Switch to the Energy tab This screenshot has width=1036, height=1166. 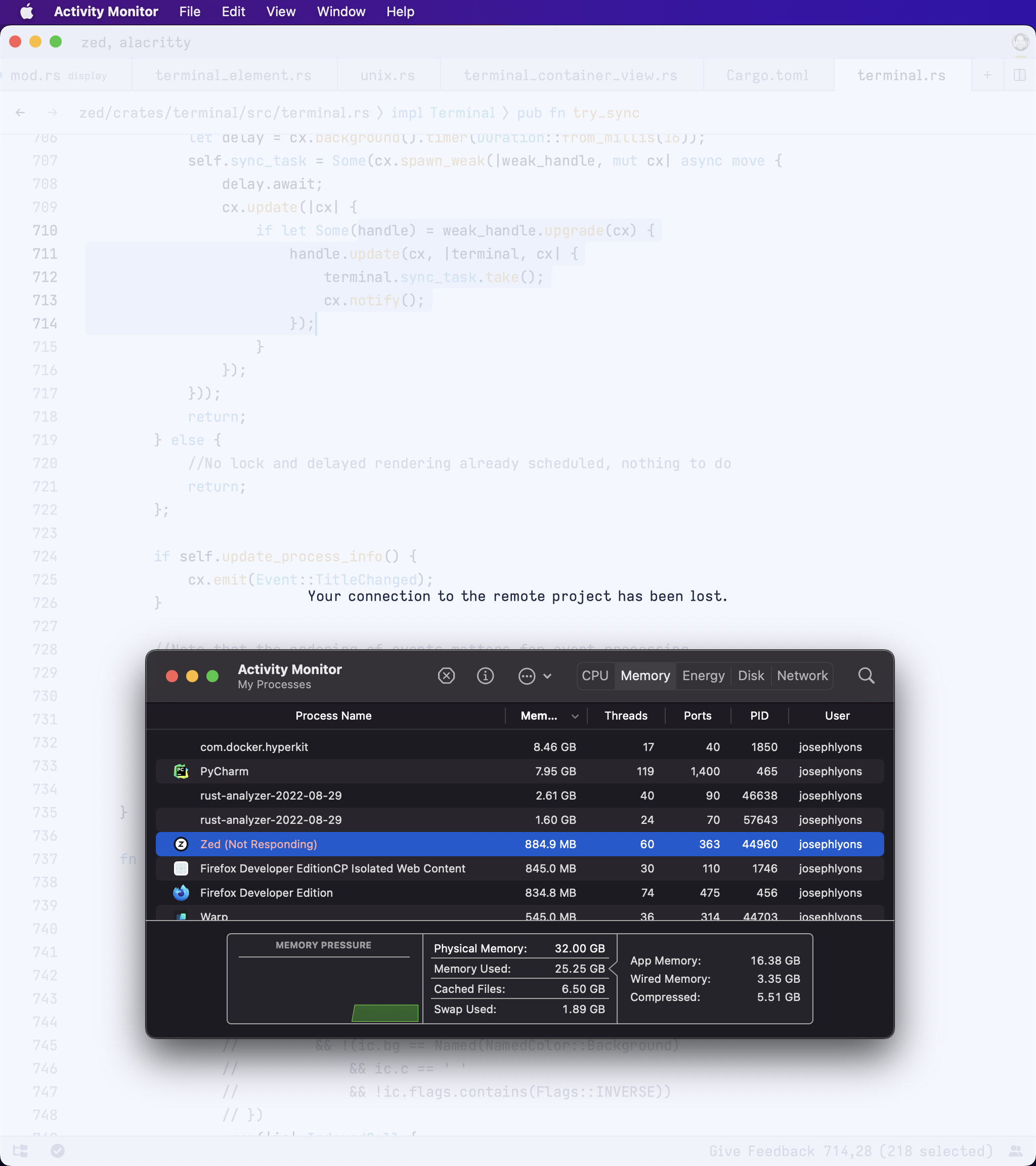703,676
